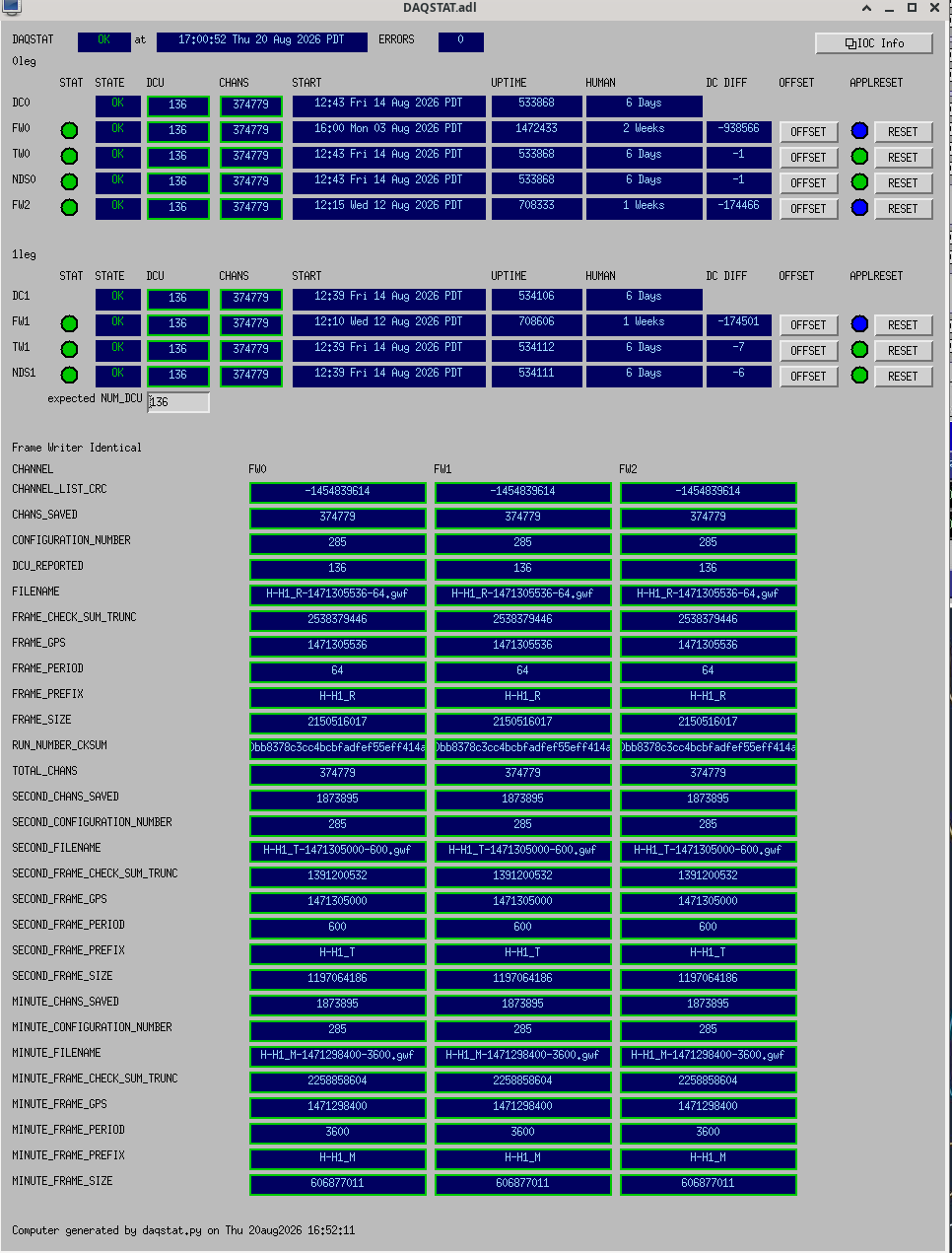Click NDS0 green STAT indicator

point(69,181)
